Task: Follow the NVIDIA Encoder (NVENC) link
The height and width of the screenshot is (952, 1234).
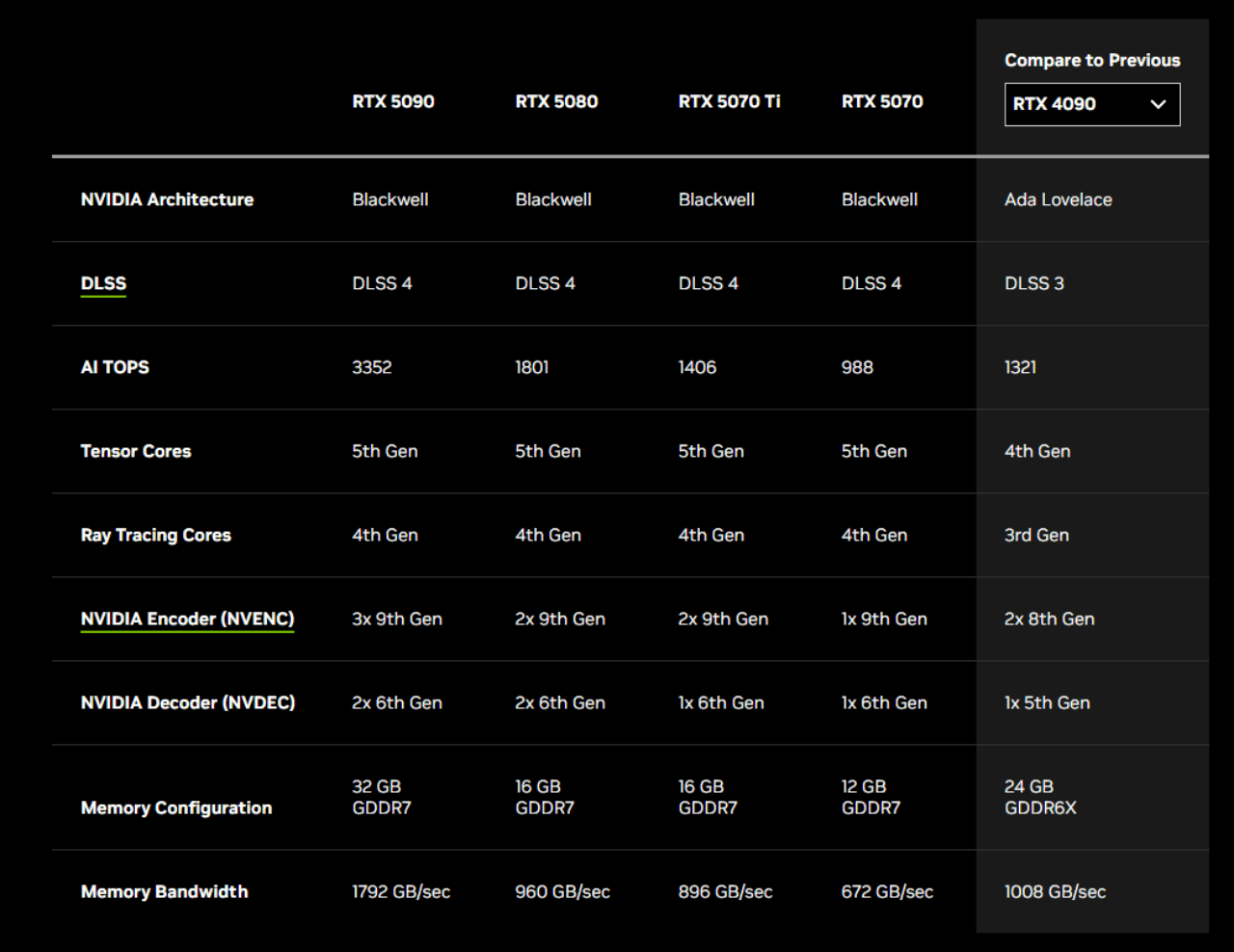Action: (x=187, y=619)
